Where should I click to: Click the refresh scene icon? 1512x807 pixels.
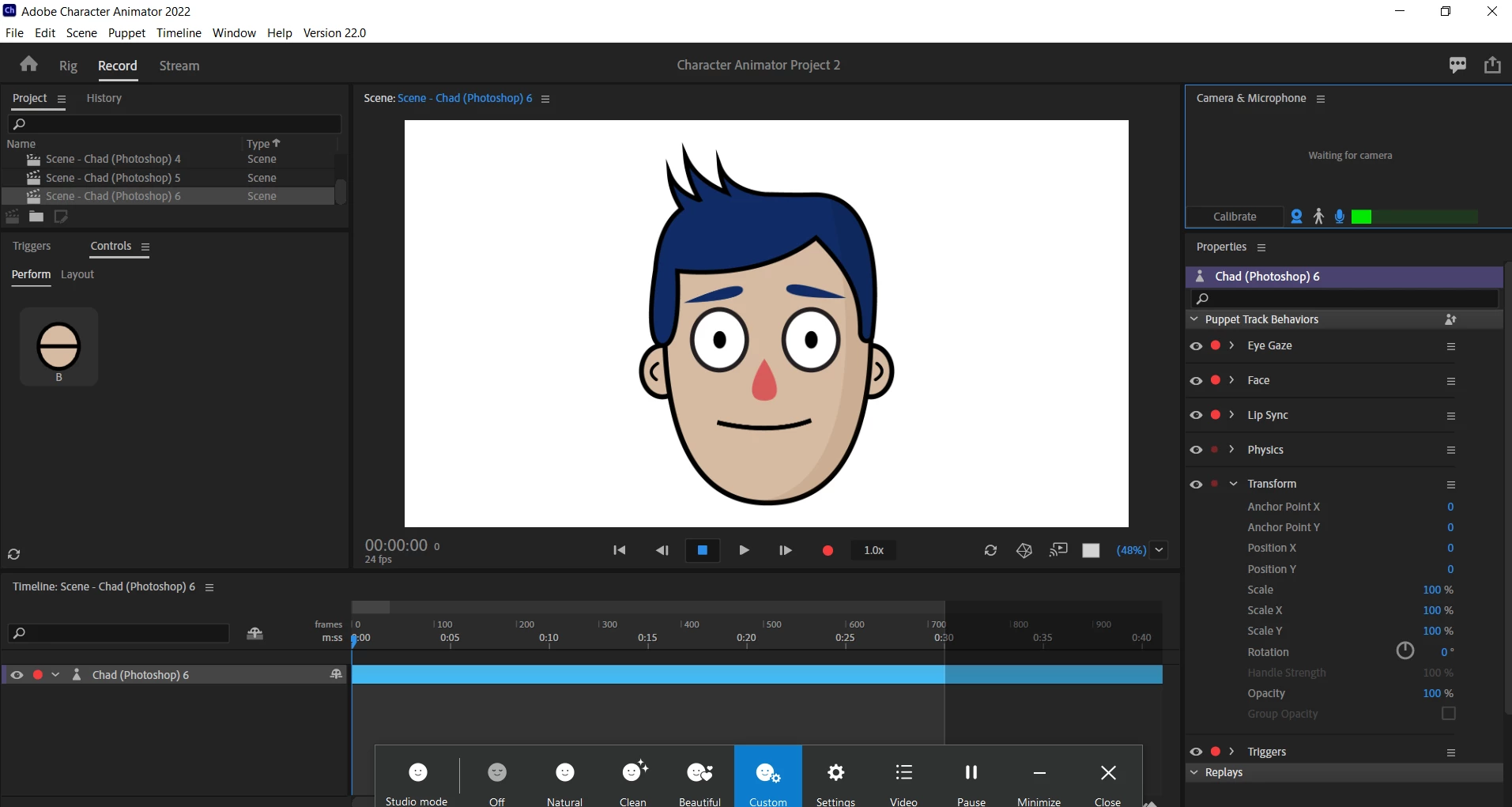(x=990, y=550)
